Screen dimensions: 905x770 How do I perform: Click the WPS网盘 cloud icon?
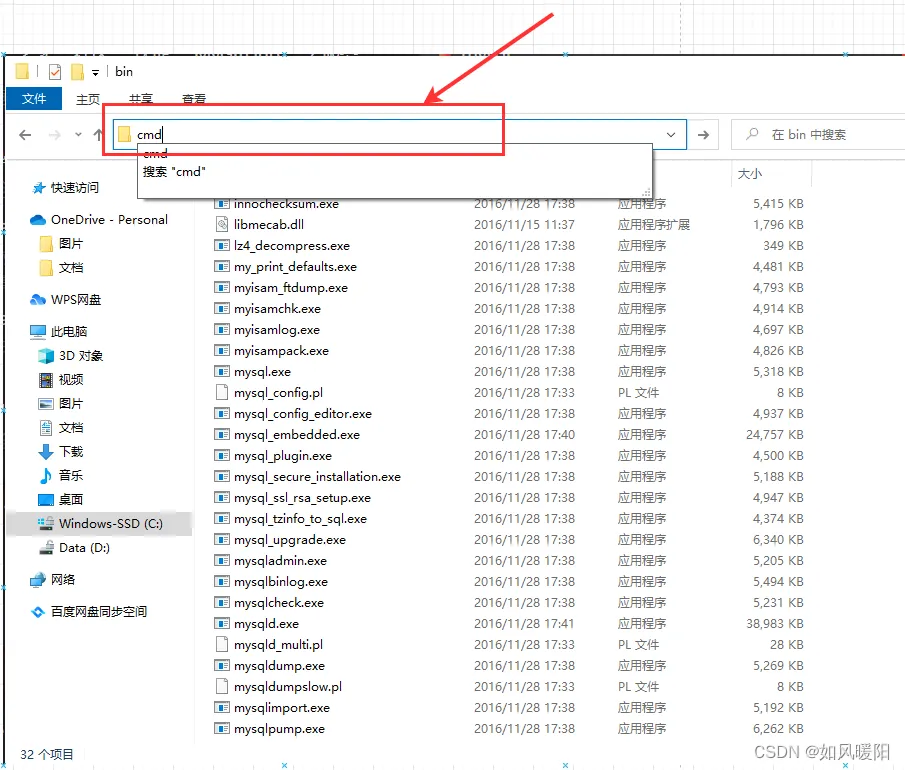[38, 300]
